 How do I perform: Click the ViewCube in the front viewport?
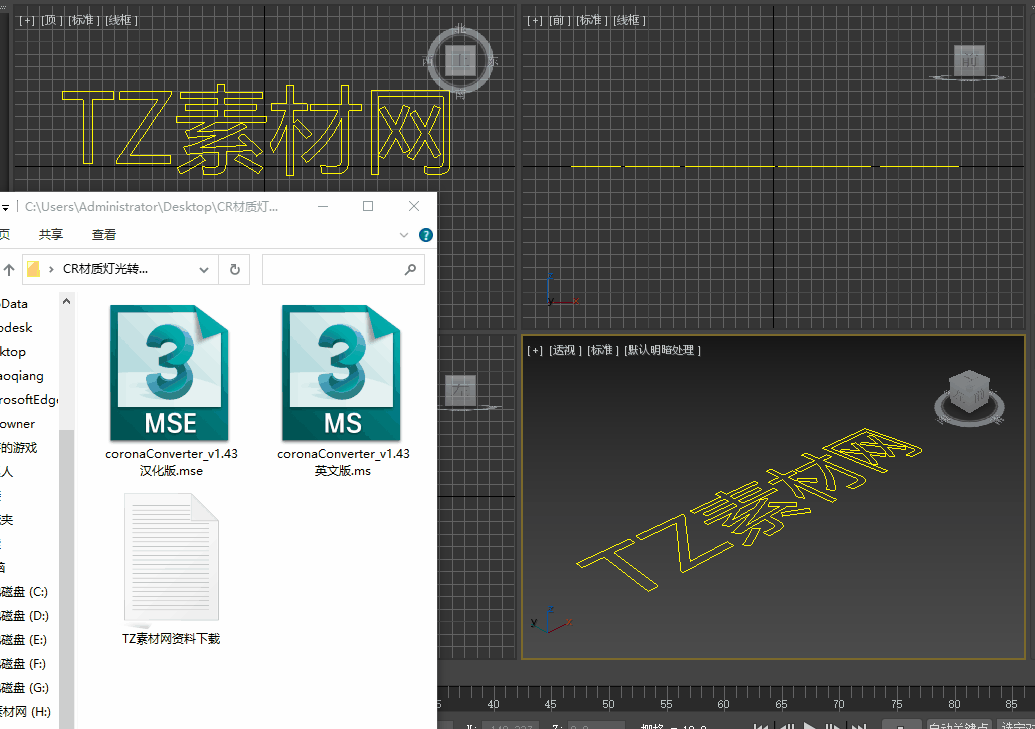[x=967, y=62]
